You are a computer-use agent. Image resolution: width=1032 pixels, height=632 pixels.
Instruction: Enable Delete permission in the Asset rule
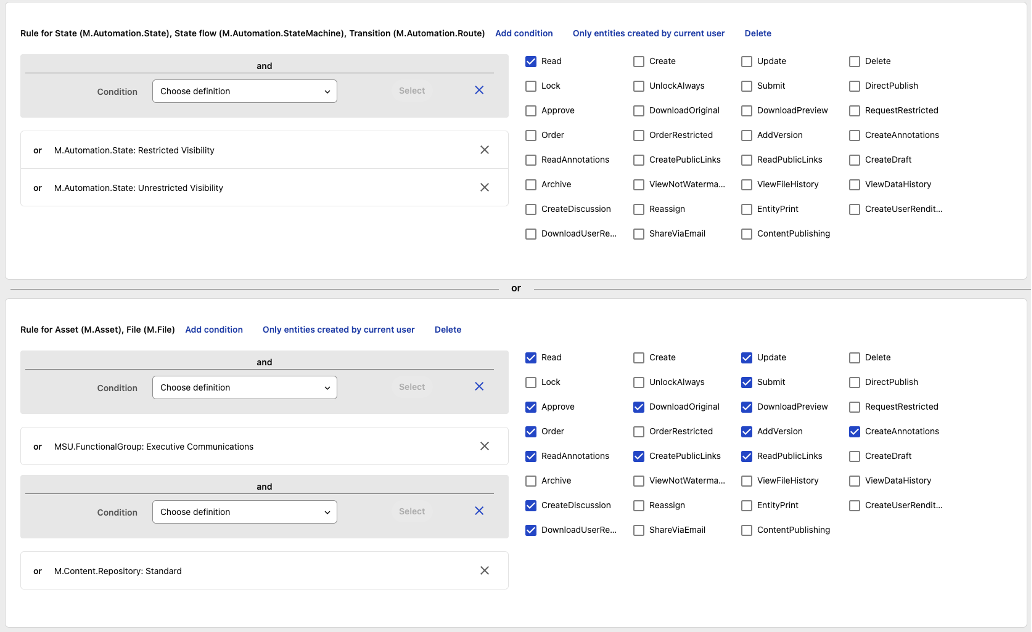point(855,357)
